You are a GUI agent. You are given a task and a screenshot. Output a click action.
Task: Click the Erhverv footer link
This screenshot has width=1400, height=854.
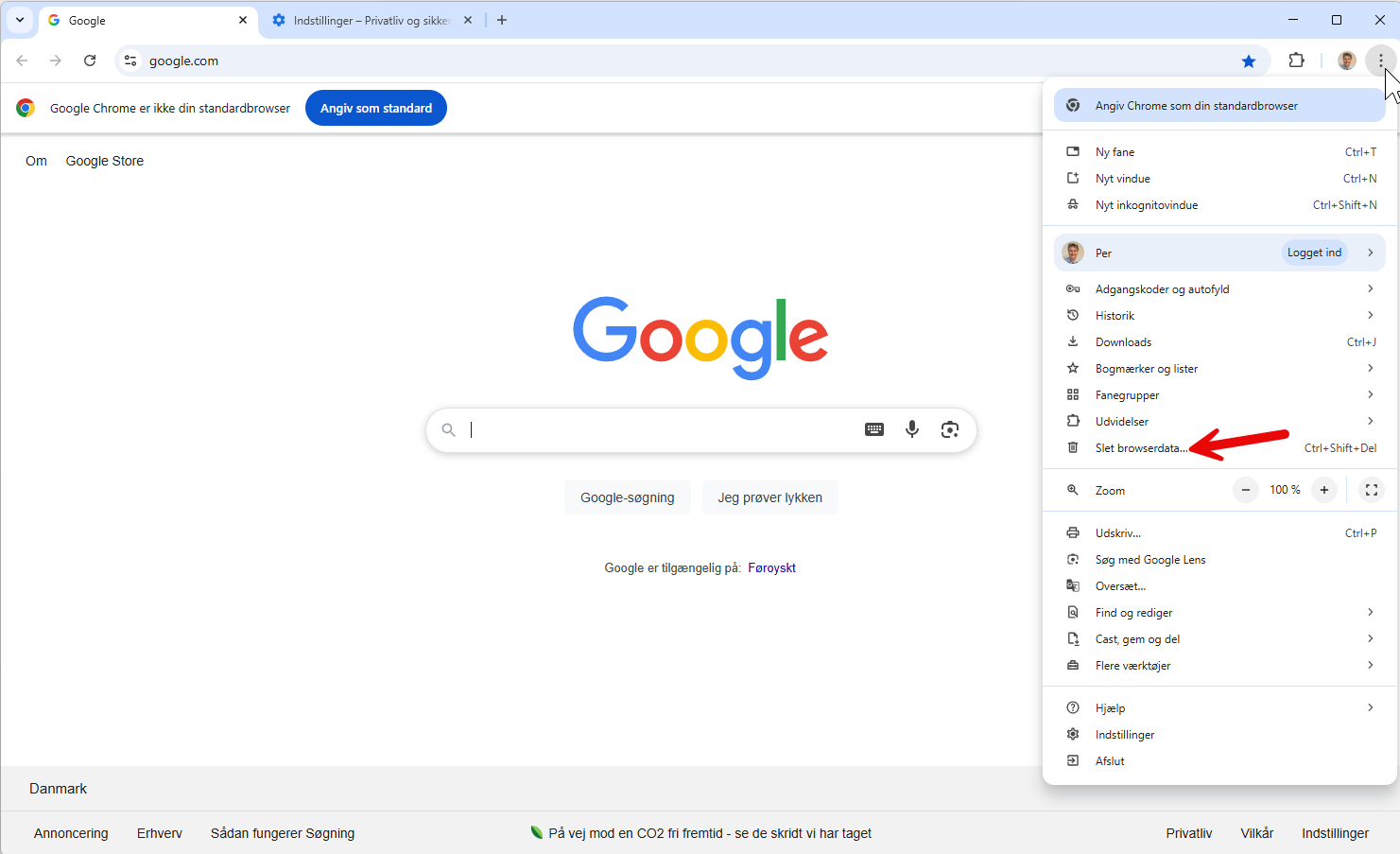(160, 833)
